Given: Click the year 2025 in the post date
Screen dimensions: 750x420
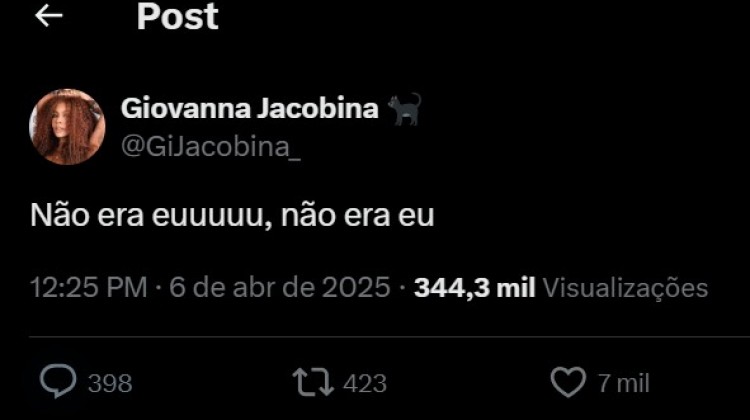Looking at the screenshot, I should click(356, 287).
